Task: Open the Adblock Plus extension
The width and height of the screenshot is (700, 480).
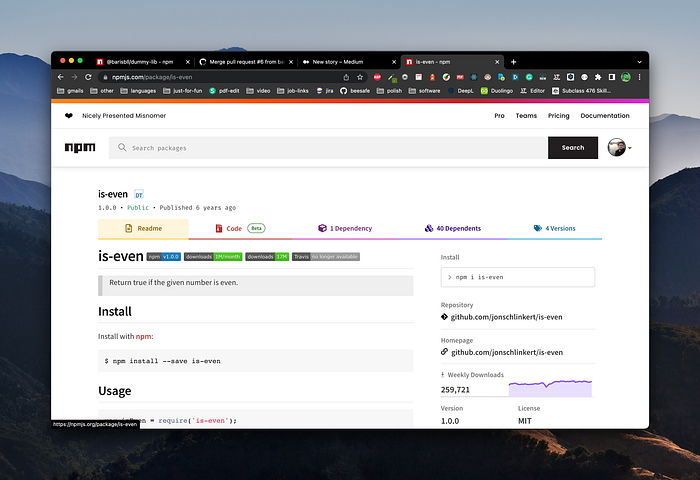Action: (x=377, y=77)
